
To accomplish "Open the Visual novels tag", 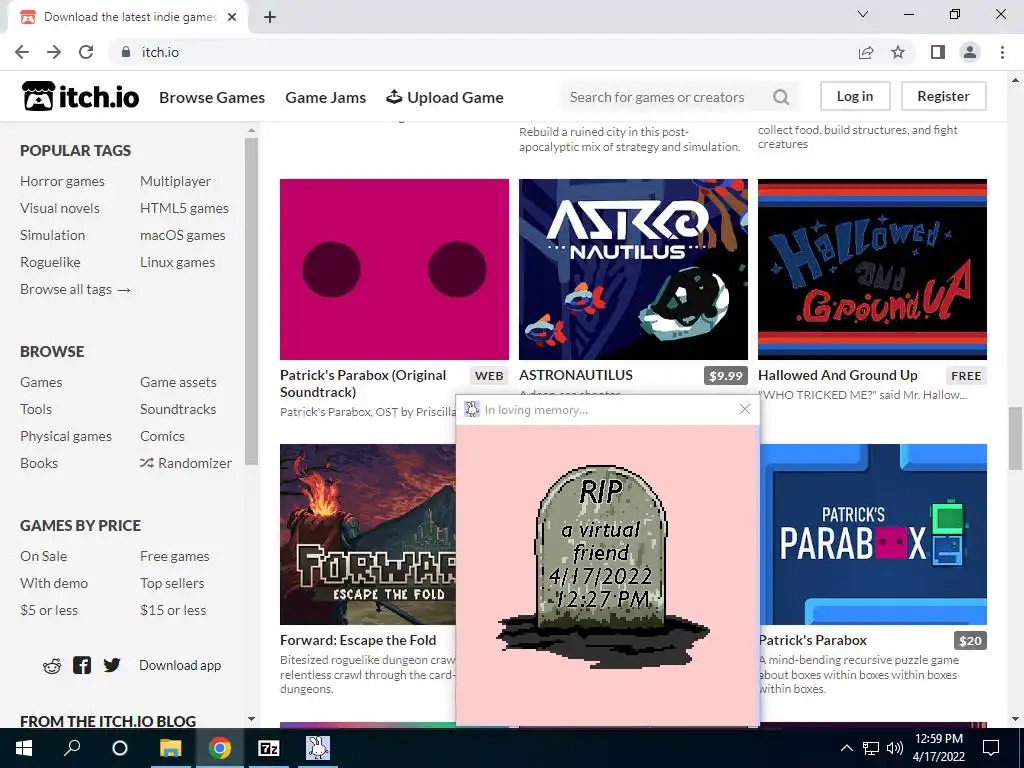I will coord(59,208).
